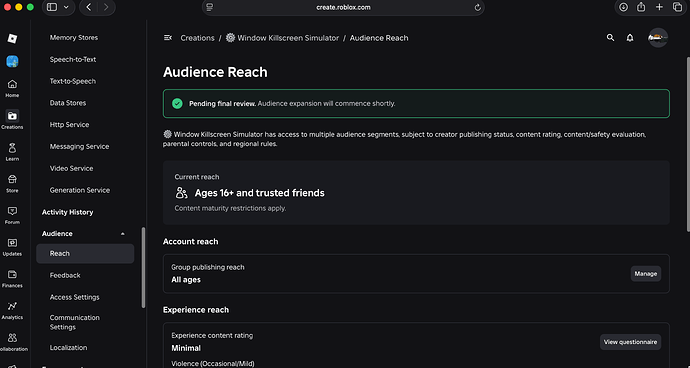690x368 pixels.
Task: Collapse the navigation menu toggle icon
Action: [x=168, y=38]
